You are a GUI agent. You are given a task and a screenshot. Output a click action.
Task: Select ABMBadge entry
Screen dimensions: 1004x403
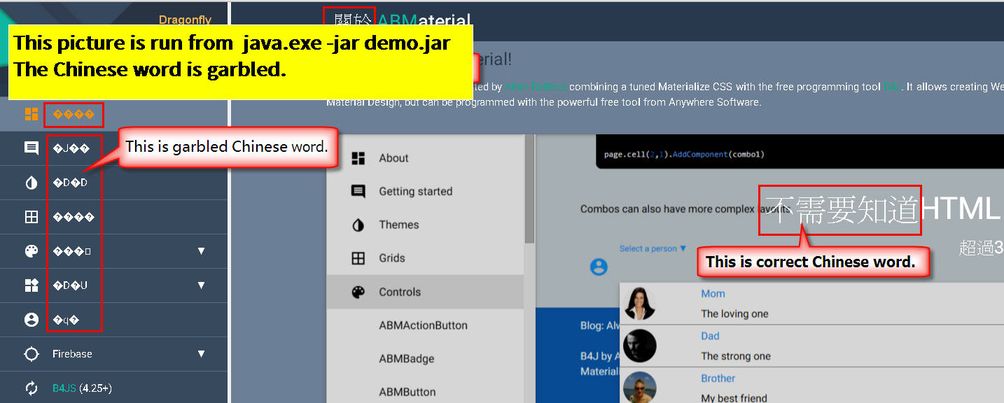click(406, 359)
